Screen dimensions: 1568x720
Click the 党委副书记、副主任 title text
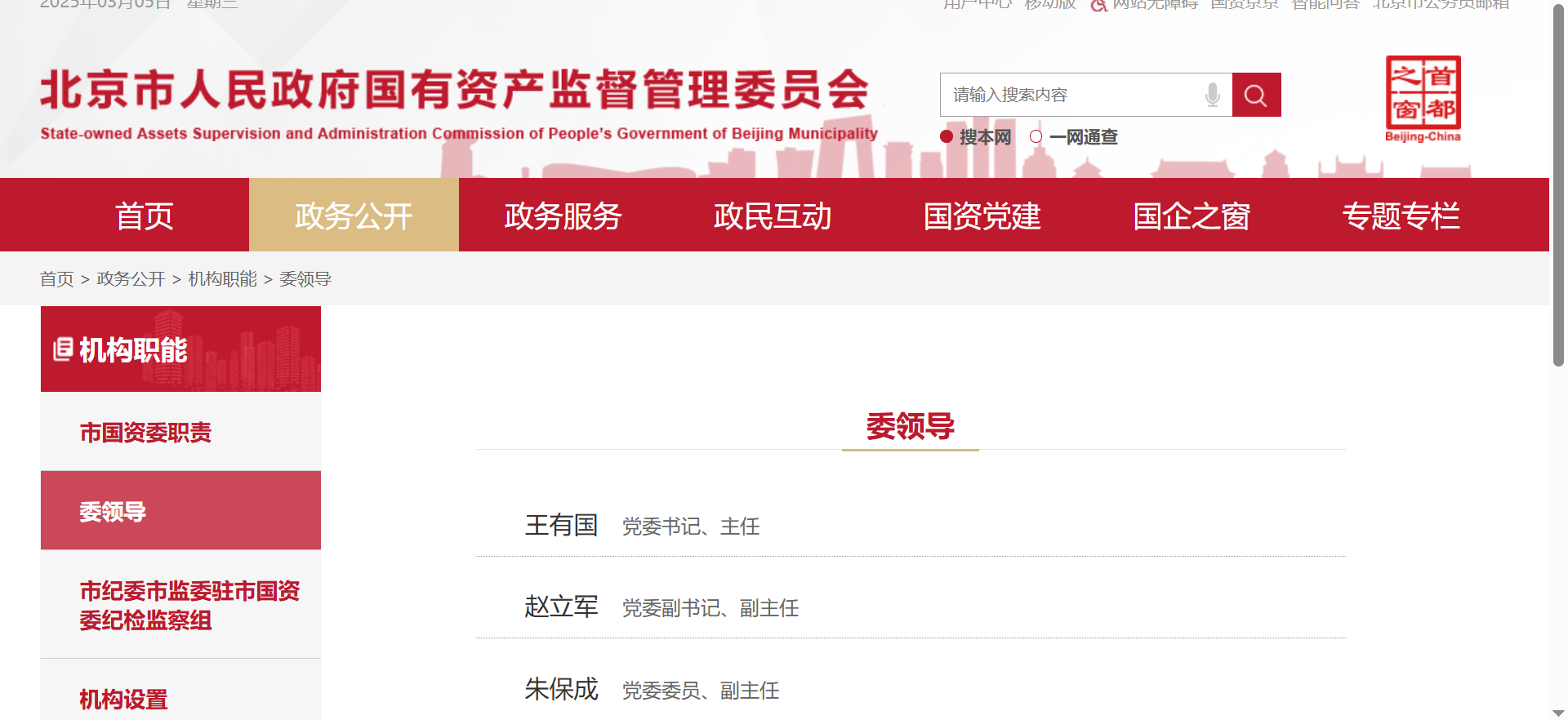click(x=710, y=608)
